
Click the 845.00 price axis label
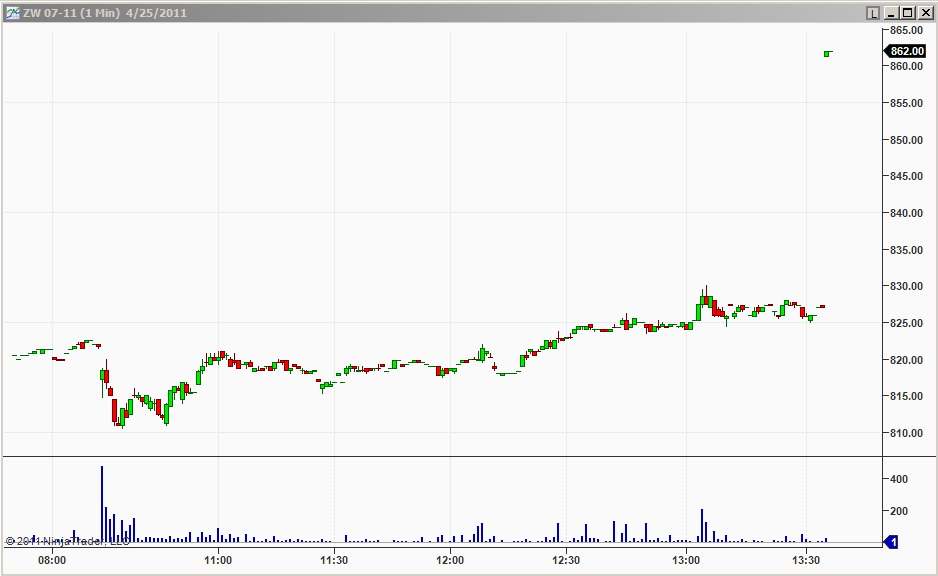(906, 176)
